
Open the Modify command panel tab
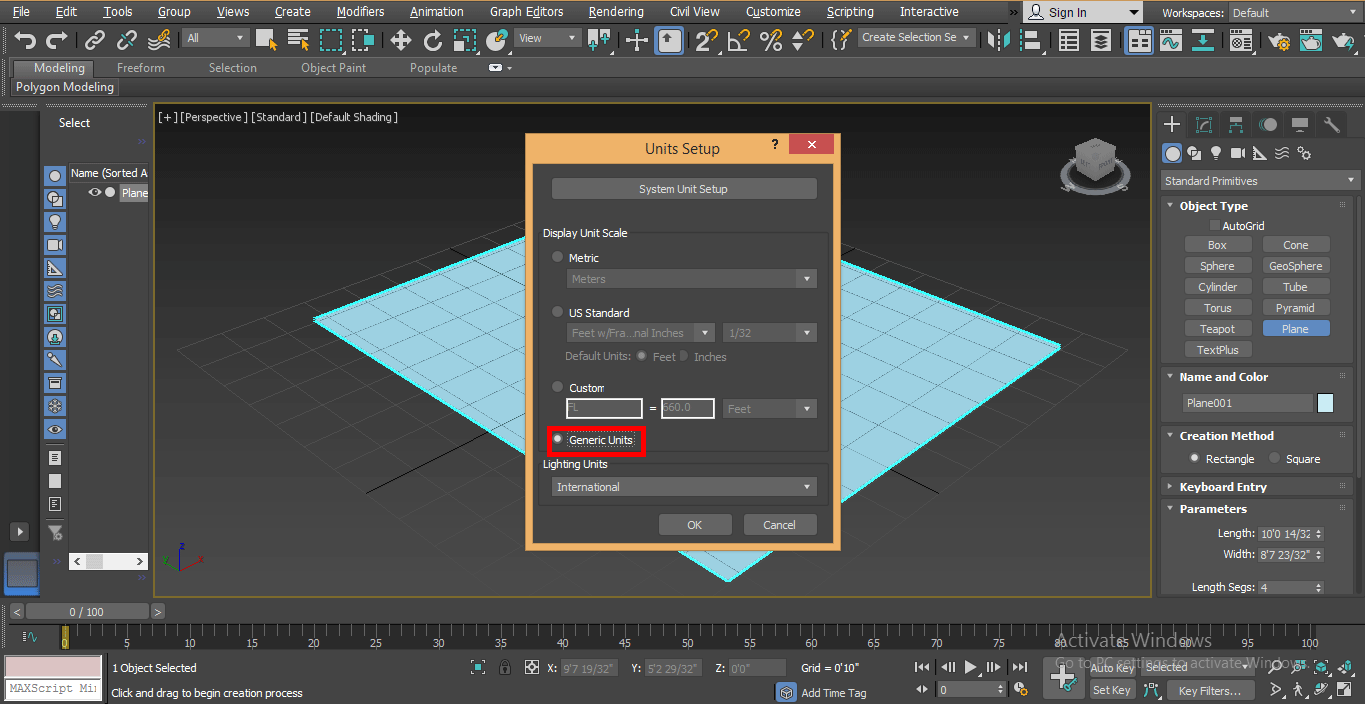pos(1204,125)
